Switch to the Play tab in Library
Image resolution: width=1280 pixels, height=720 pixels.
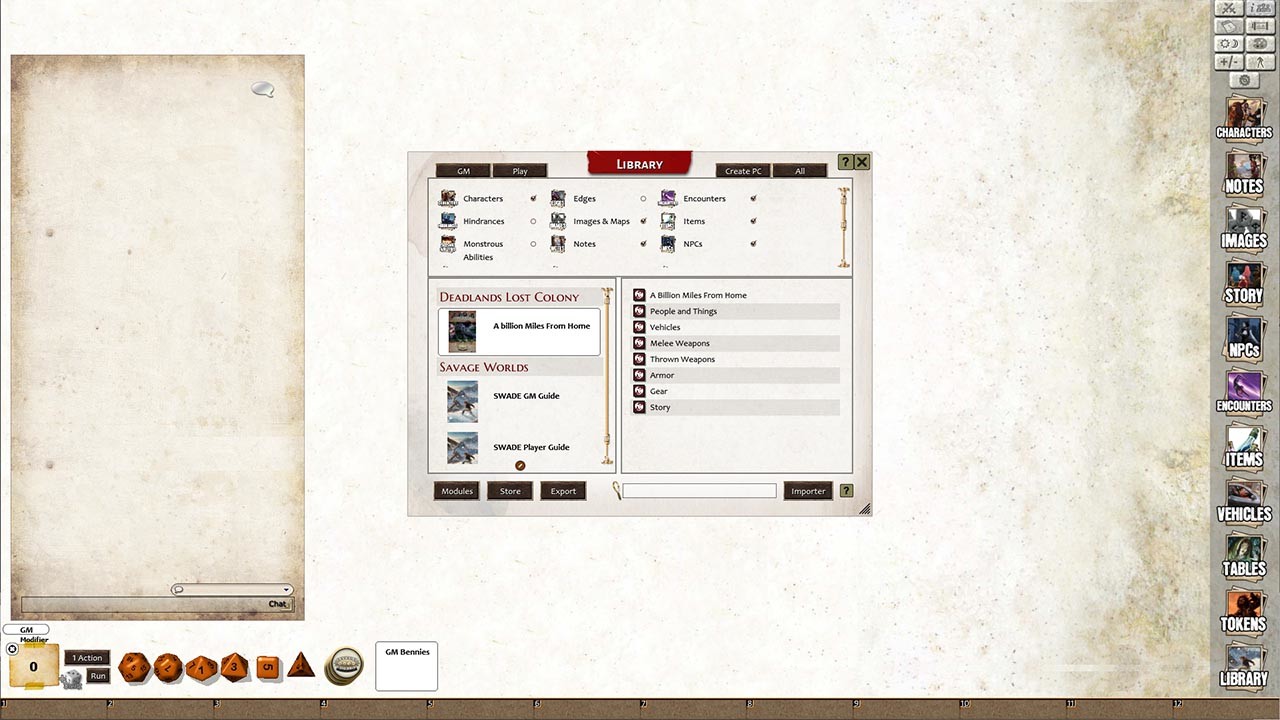[519, 170]
